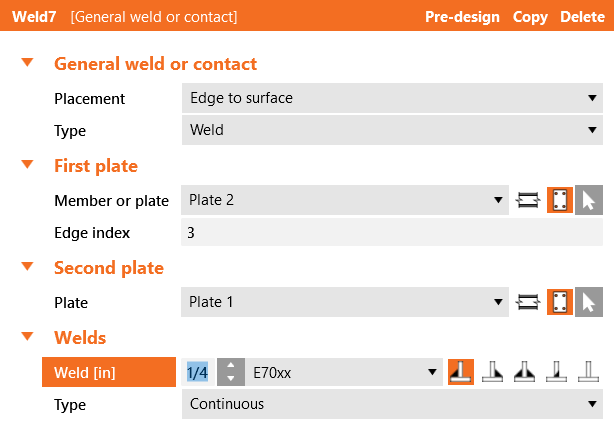Screen dimensions: 614x426
Task: Select plate mode icon in First plate row
Action: pos(560,200)
